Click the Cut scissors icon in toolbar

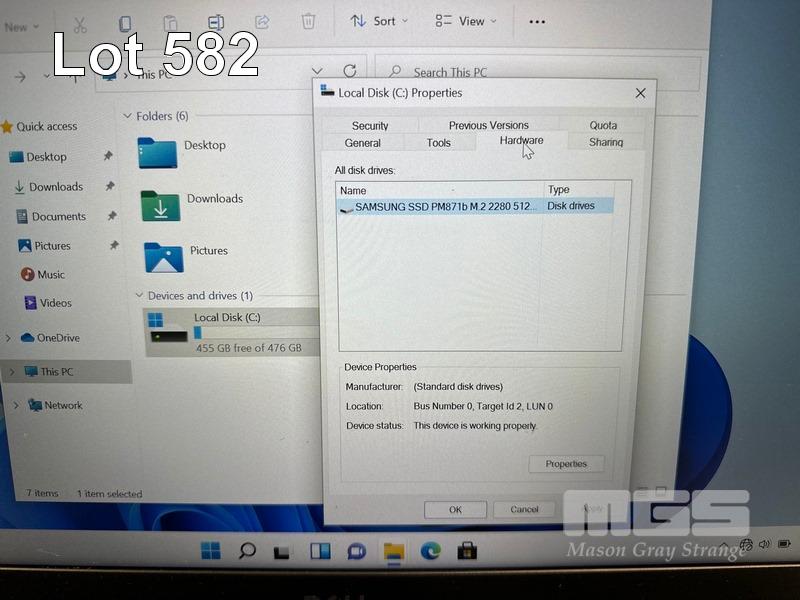pyautogui.click(x=80, y=22)
